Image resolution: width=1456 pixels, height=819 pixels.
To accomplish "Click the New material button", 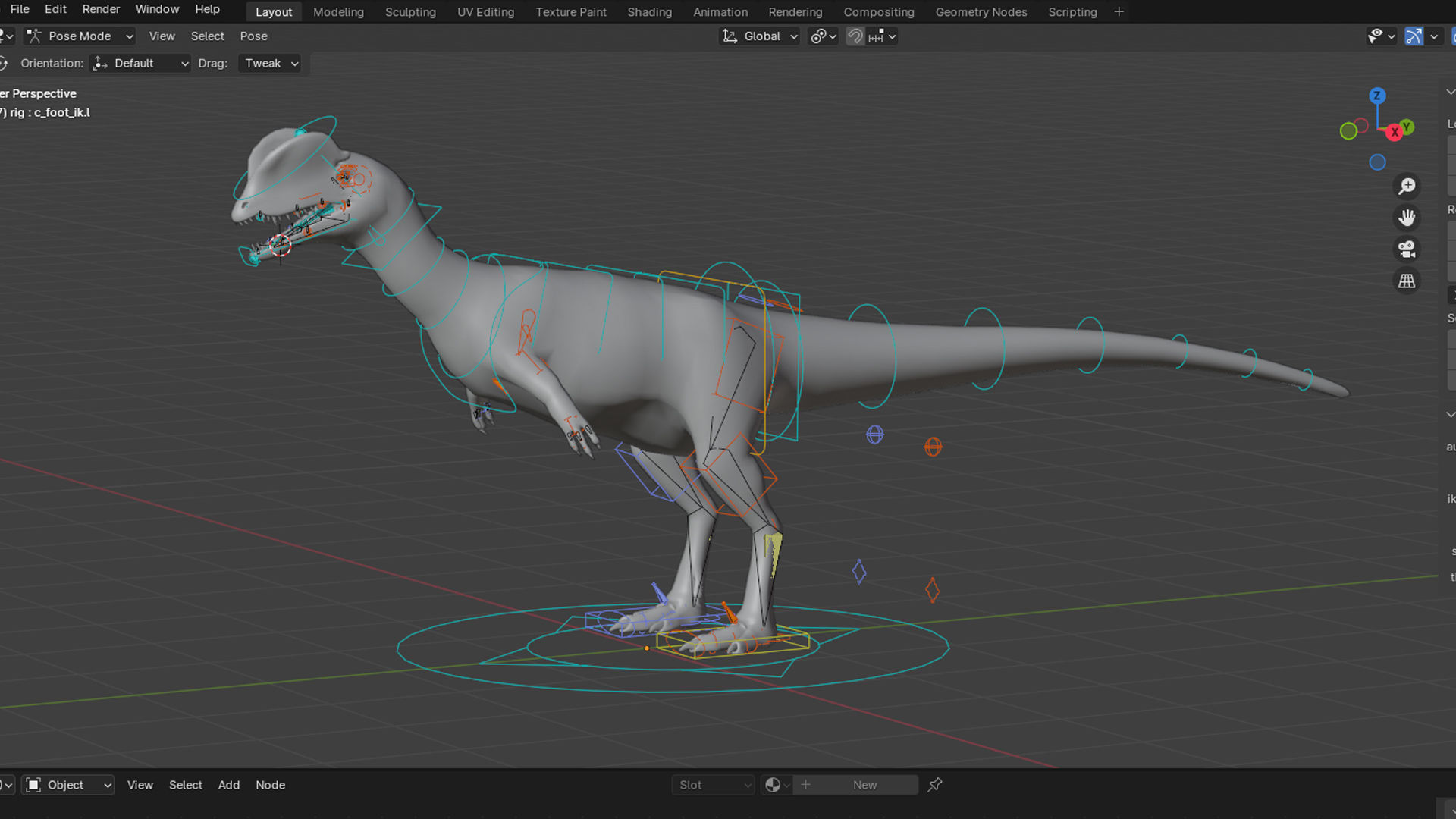I will coord(864,785).
